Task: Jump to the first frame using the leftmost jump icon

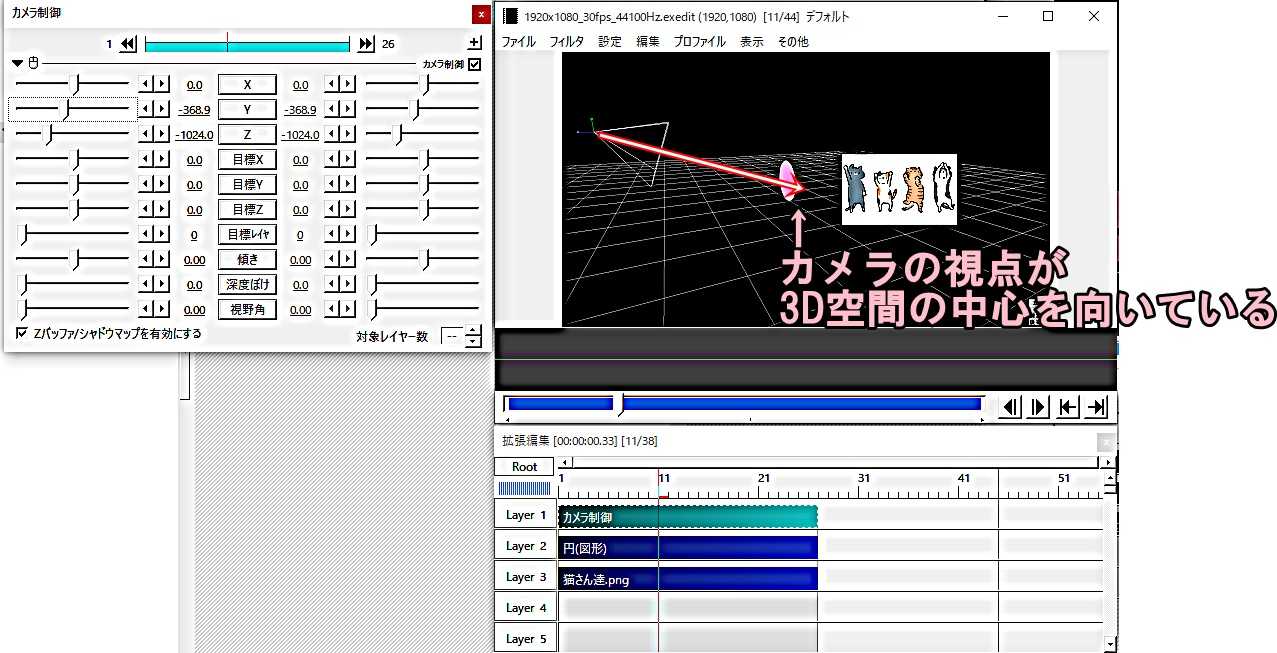Action: (x=1068, y=406)
